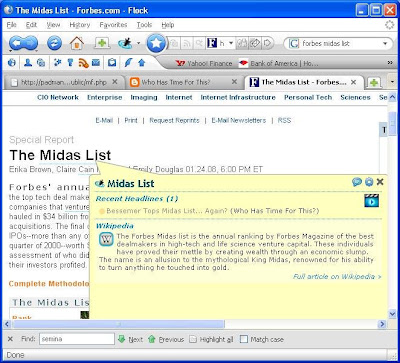Screen dimensions: 400x363
Task: Open the Webmail envelope icon
Action: coord(96,62)
